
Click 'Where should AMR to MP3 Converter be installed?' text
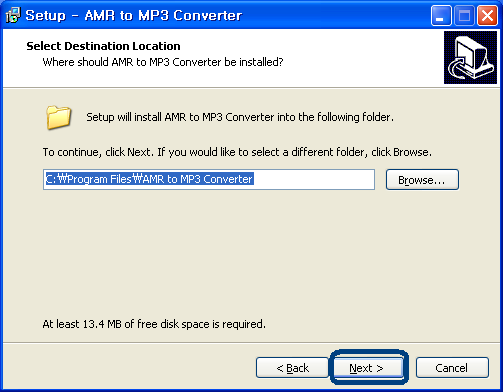(163, 62)
